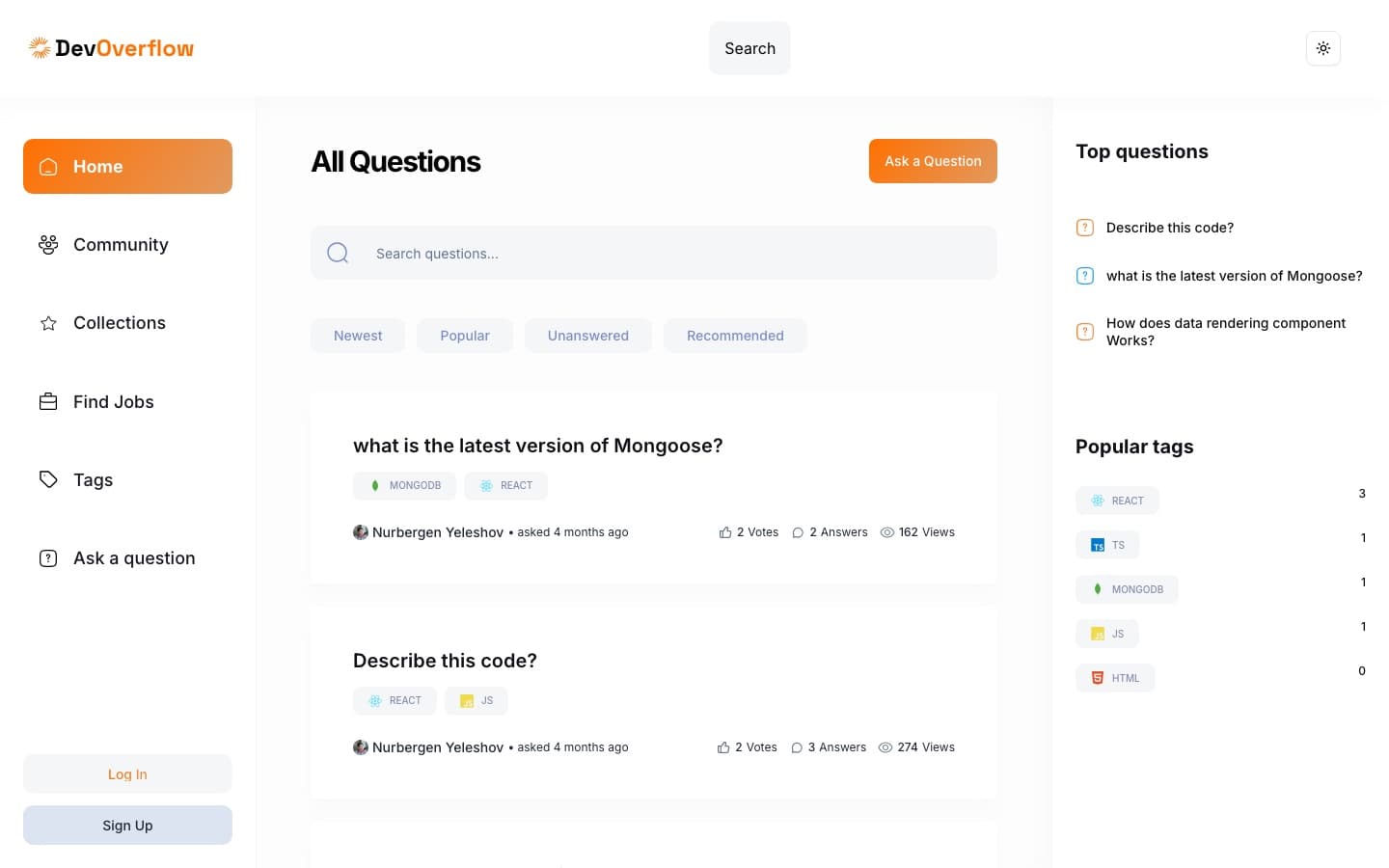This screenshot has width=1389, height=868.
Task: Click answers bubble icon on Describe this code
Action: (x=797, y=747)
